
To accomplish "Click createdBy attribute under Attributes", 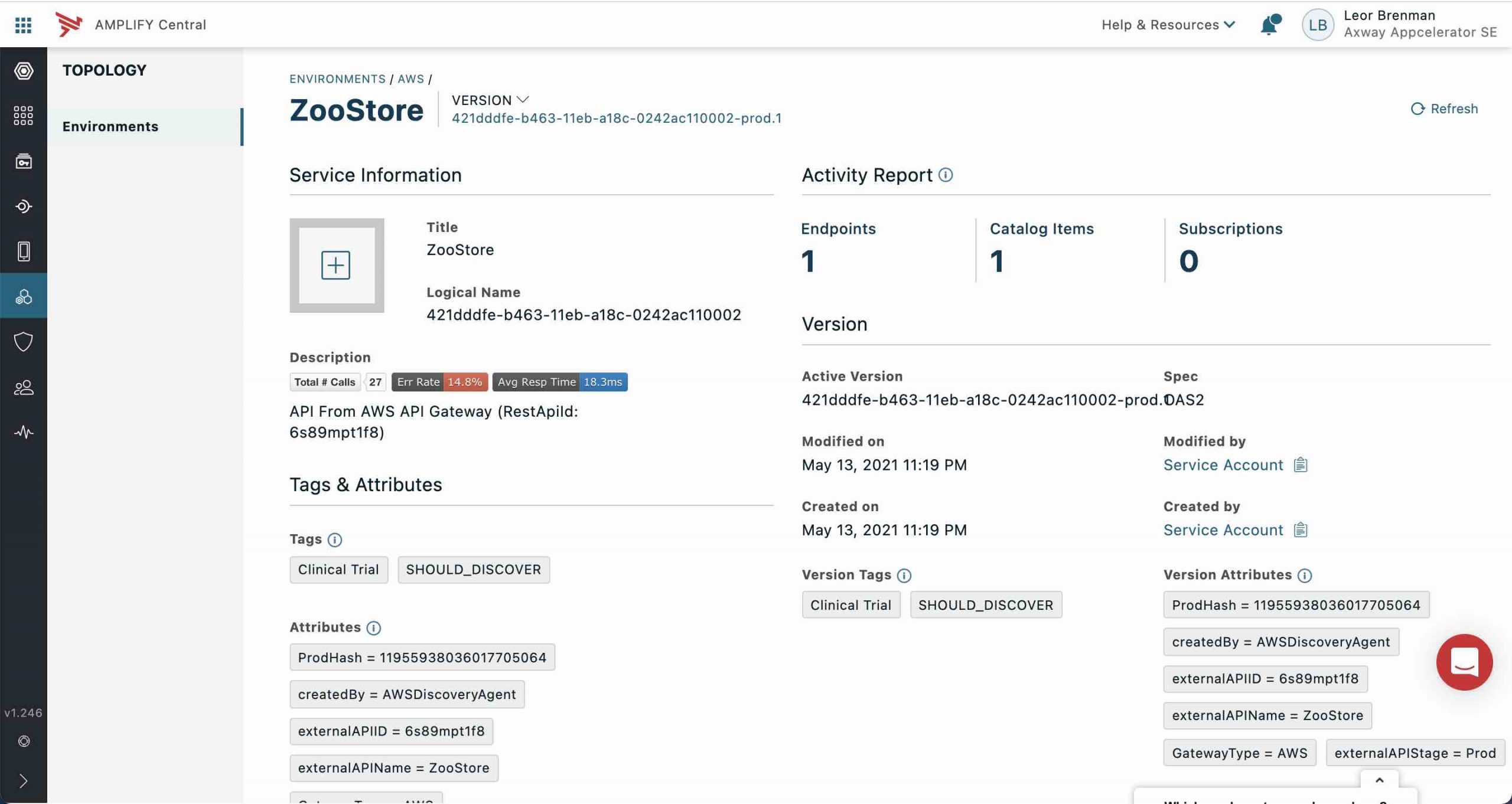I will pos(407,694).
